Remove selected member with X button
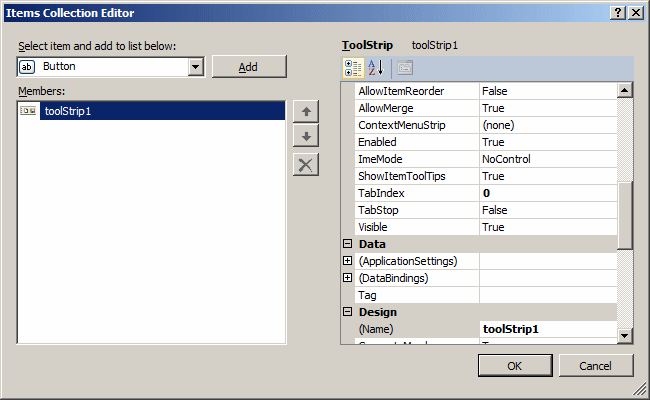 (306, 165)
